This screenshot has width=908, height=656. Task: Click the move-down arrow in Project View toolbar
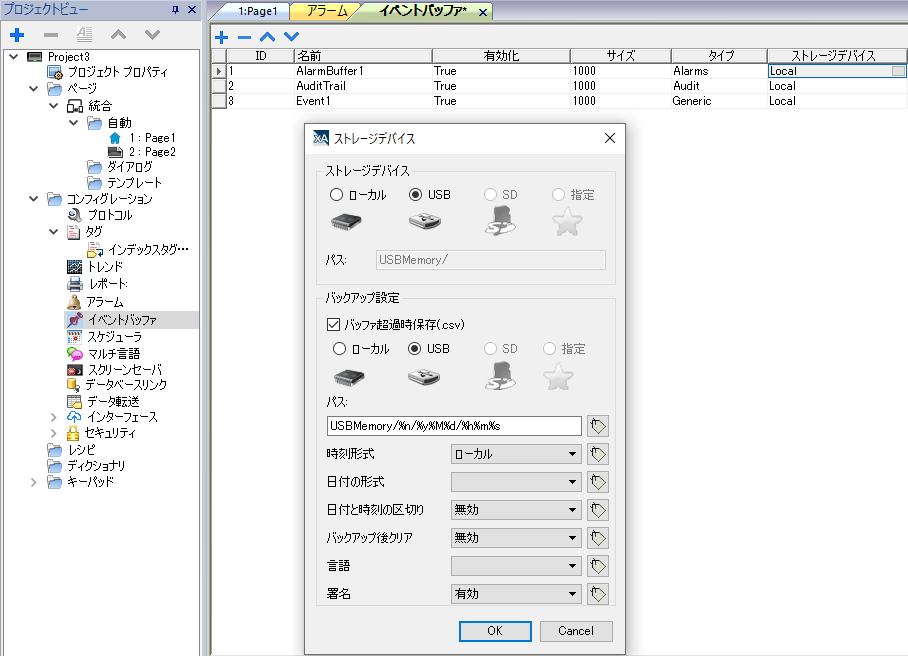point(152,35)
